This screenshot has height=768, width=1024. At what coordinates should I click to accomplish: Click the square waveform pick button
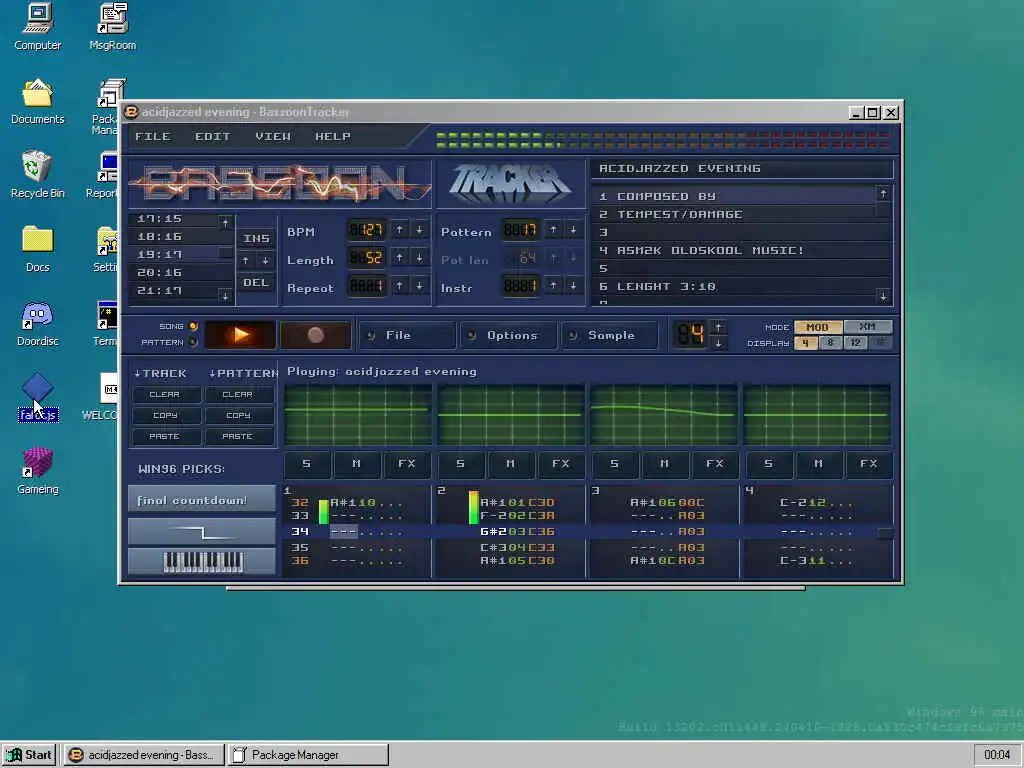click(202, 532)
